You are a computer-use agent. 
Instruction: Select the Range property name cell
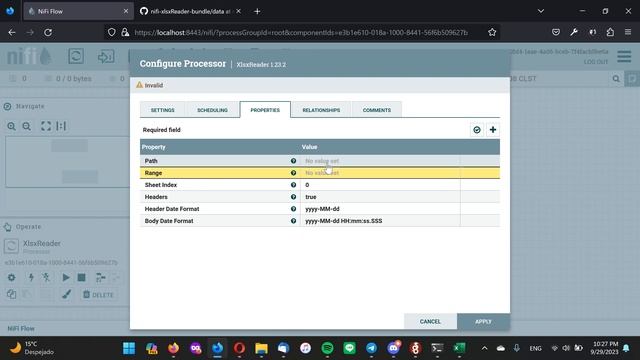[220, 173]
